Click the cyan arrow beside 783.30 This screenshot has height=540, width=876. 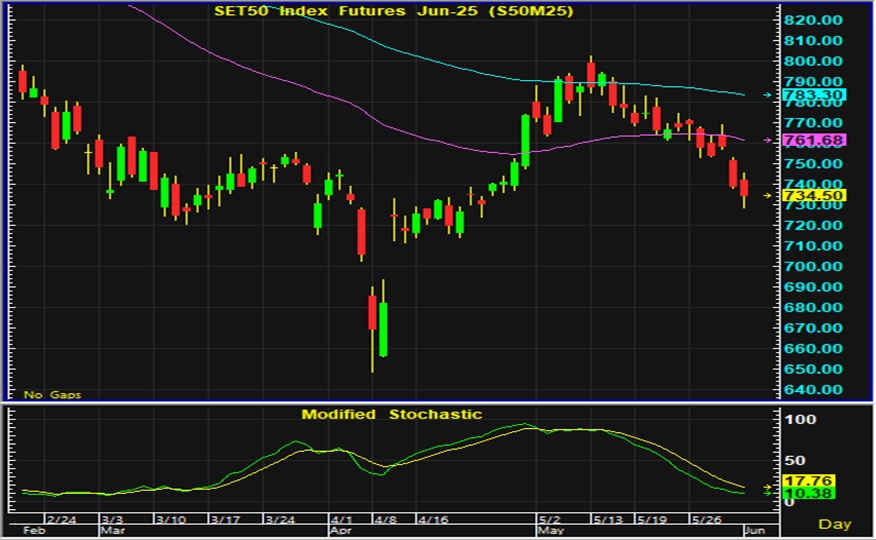(767, 95)
